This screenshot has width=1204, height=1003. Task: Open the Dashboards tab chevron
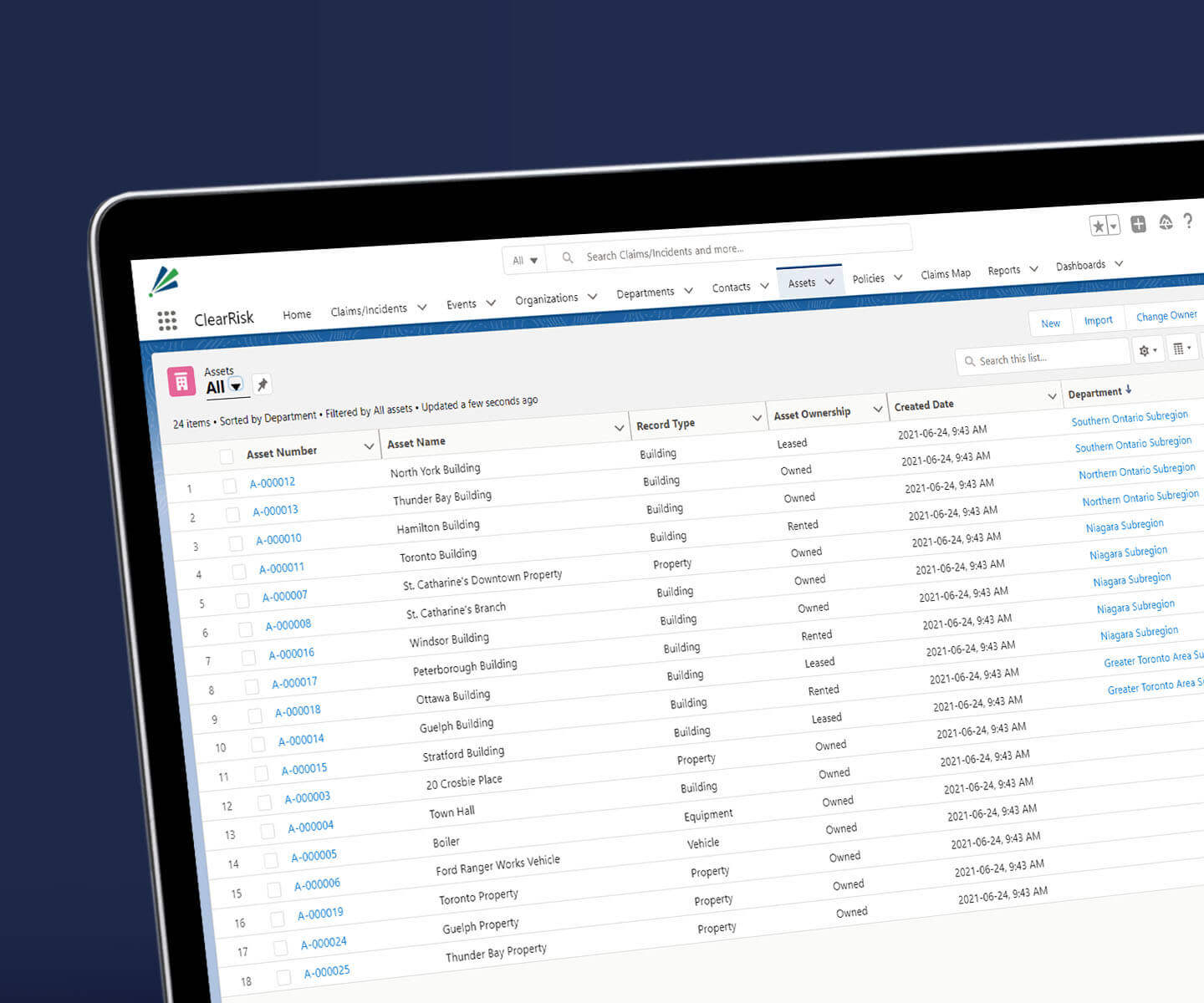[1119, 263]
